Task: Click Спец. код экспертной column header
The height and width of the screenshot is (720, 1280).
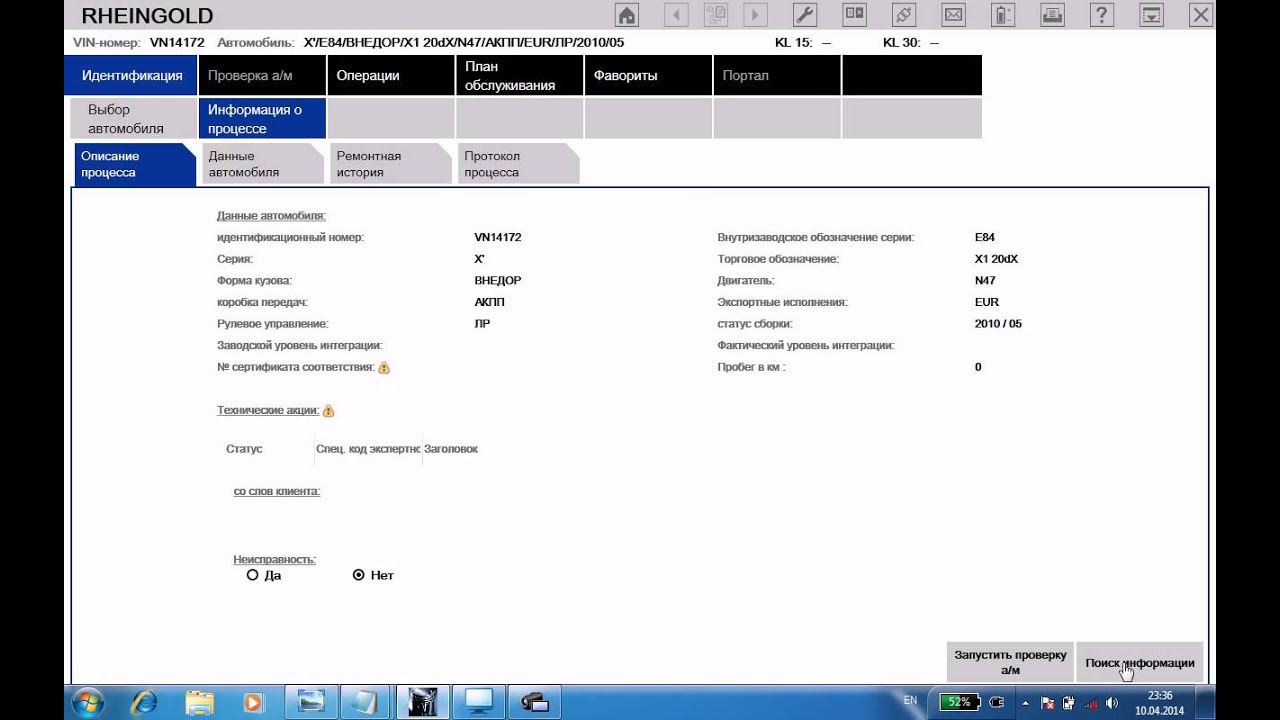Action: tap(367, 449)
